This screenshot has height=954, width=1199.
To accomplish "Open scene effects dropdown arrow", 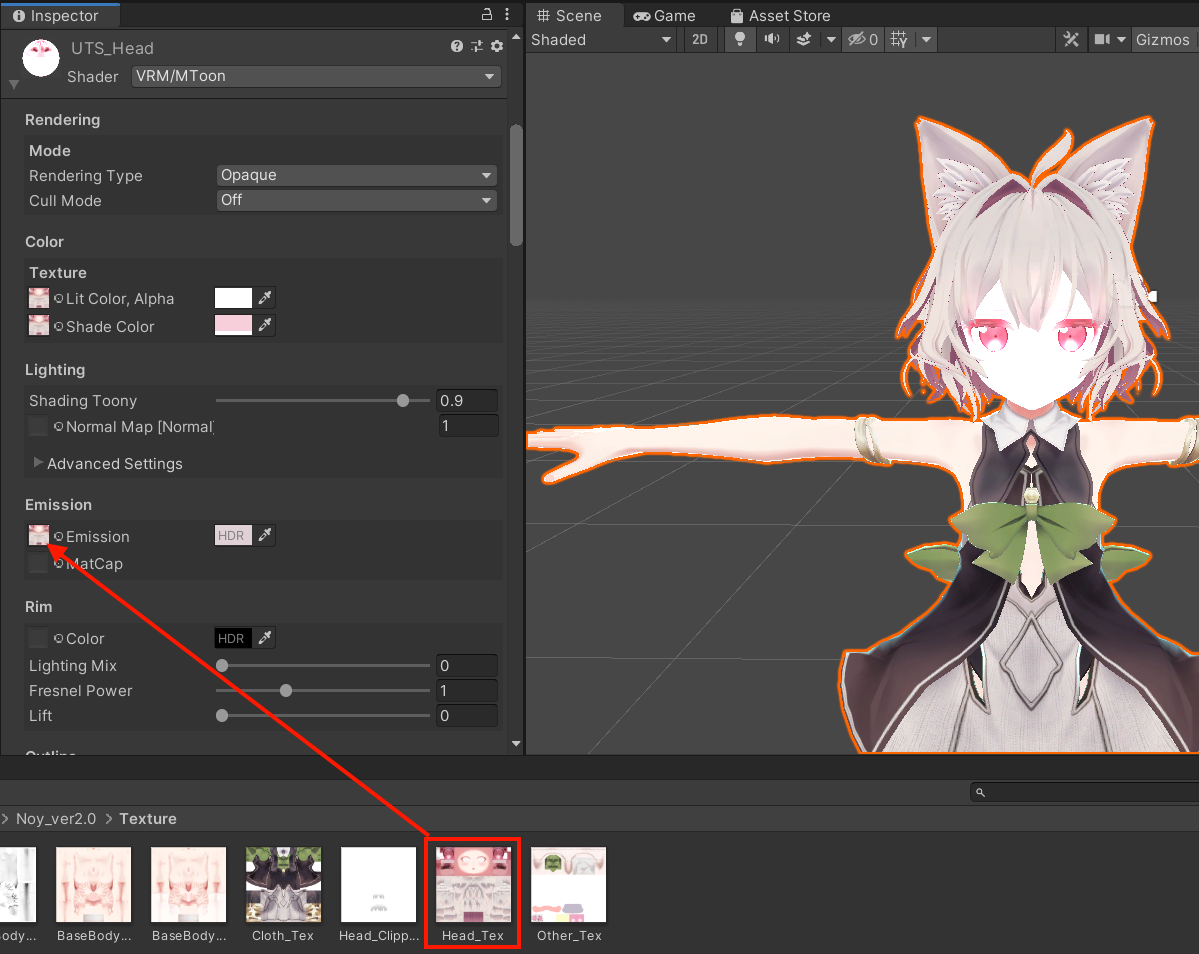I will point(830,39).
